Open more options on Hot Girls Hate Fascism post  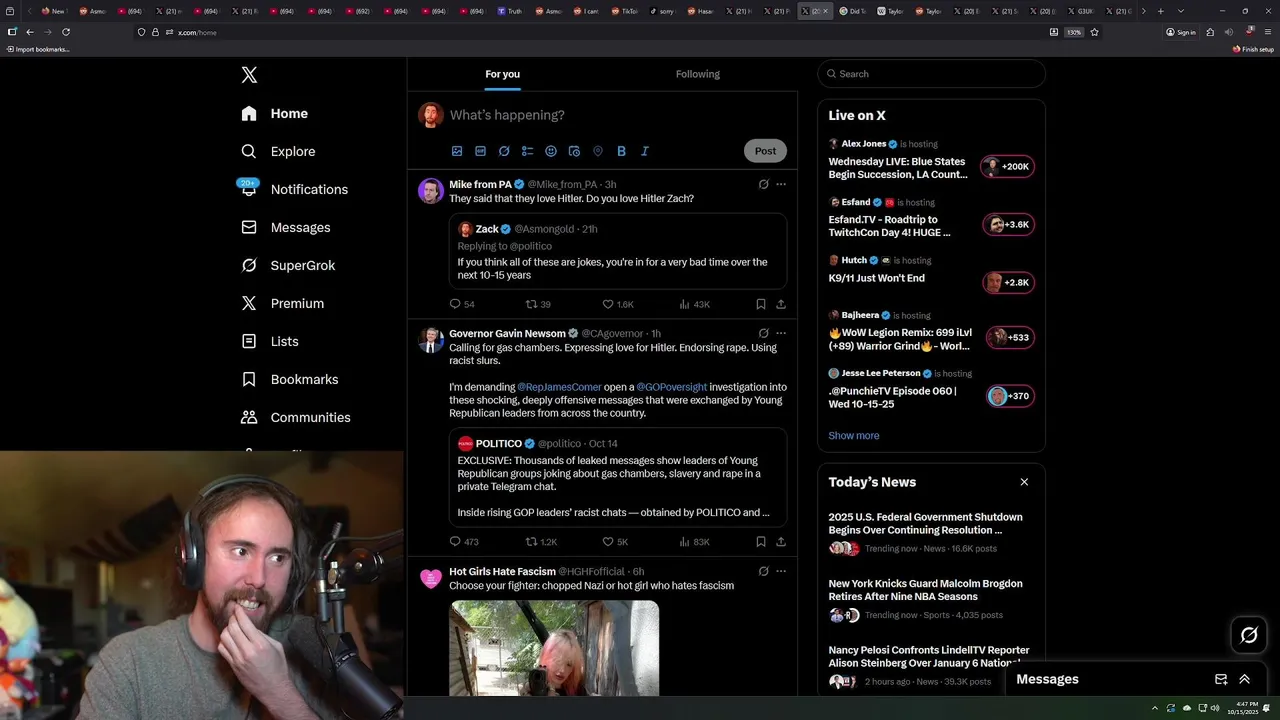pos(781,571)
